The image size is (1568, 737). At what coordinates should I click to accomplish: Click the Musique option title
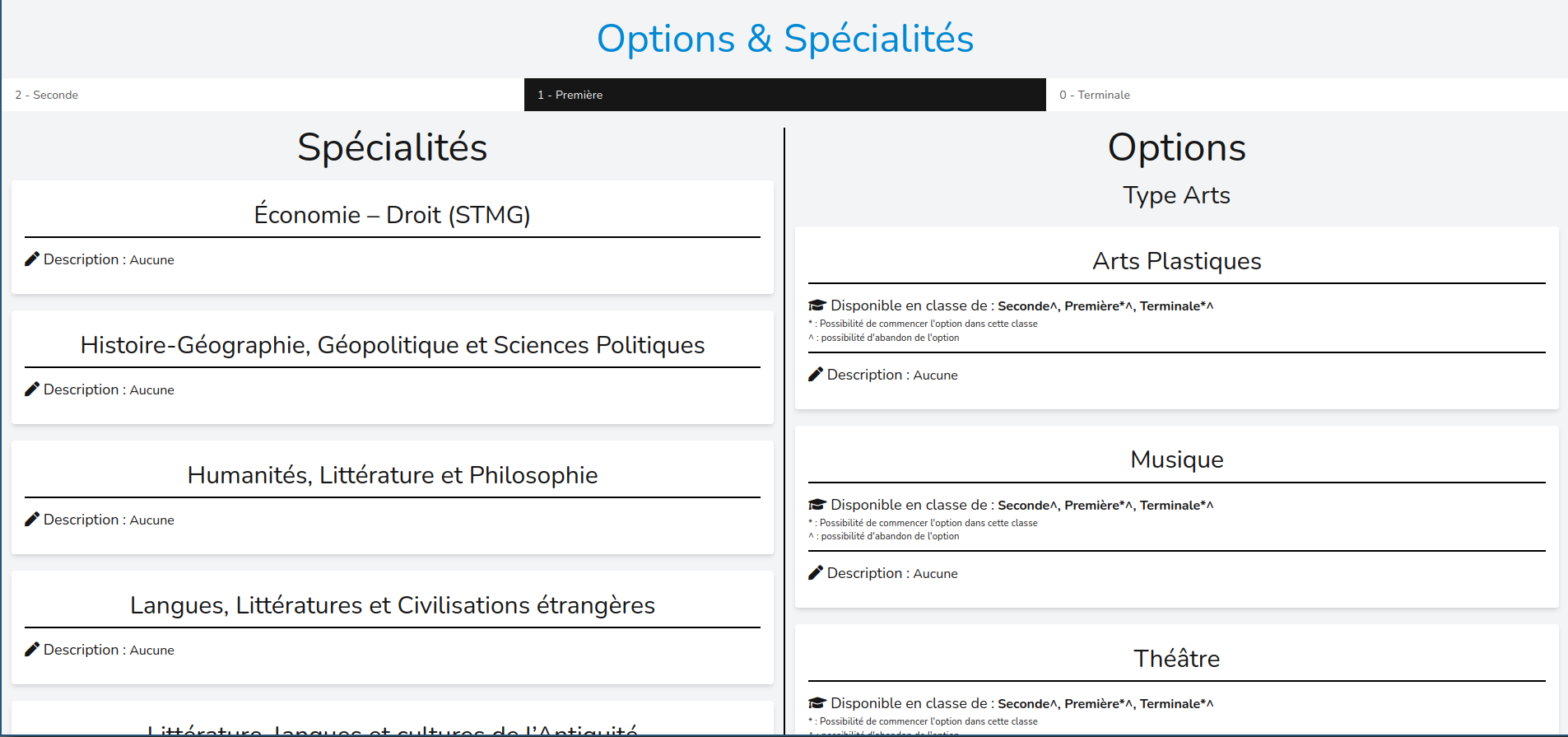point(1176,459)
